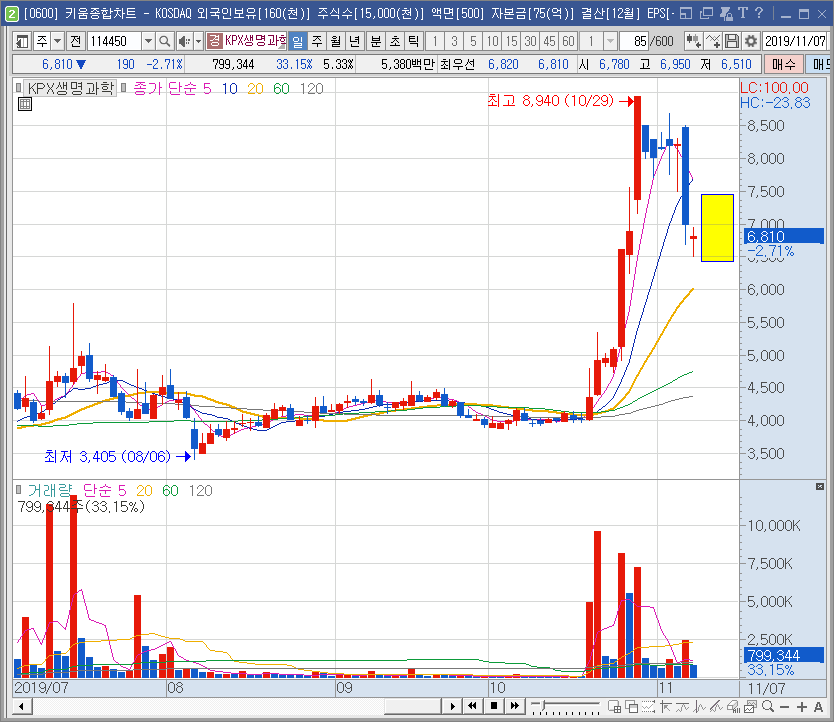Click the 30 interval button
The image size is (834, 722).
coord(530,41)
